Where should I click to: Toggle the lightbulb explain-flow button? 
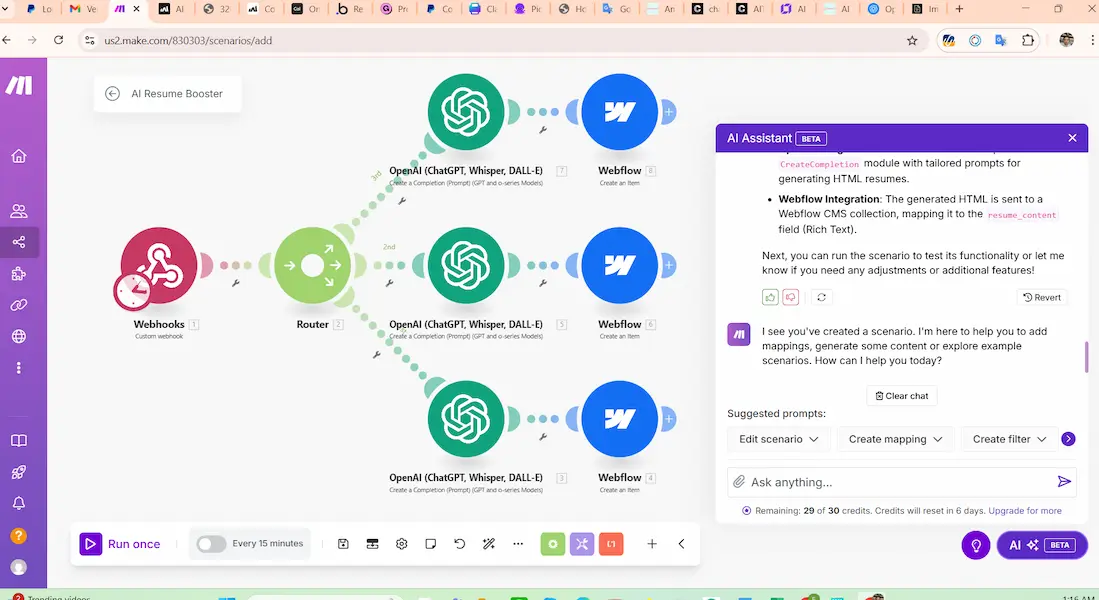(974, 545)
